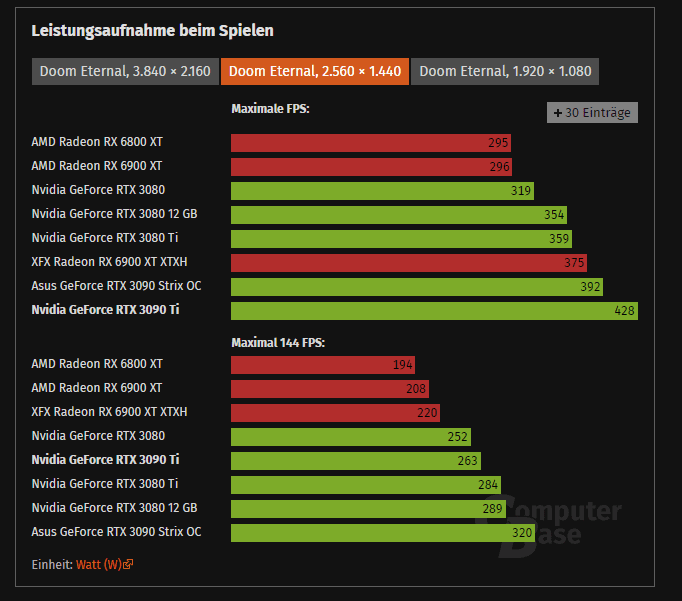The height and width of the screenshot is (601, 682).
Task: Select the 319 bar for RTX 3080
Action: pos(382,191)
